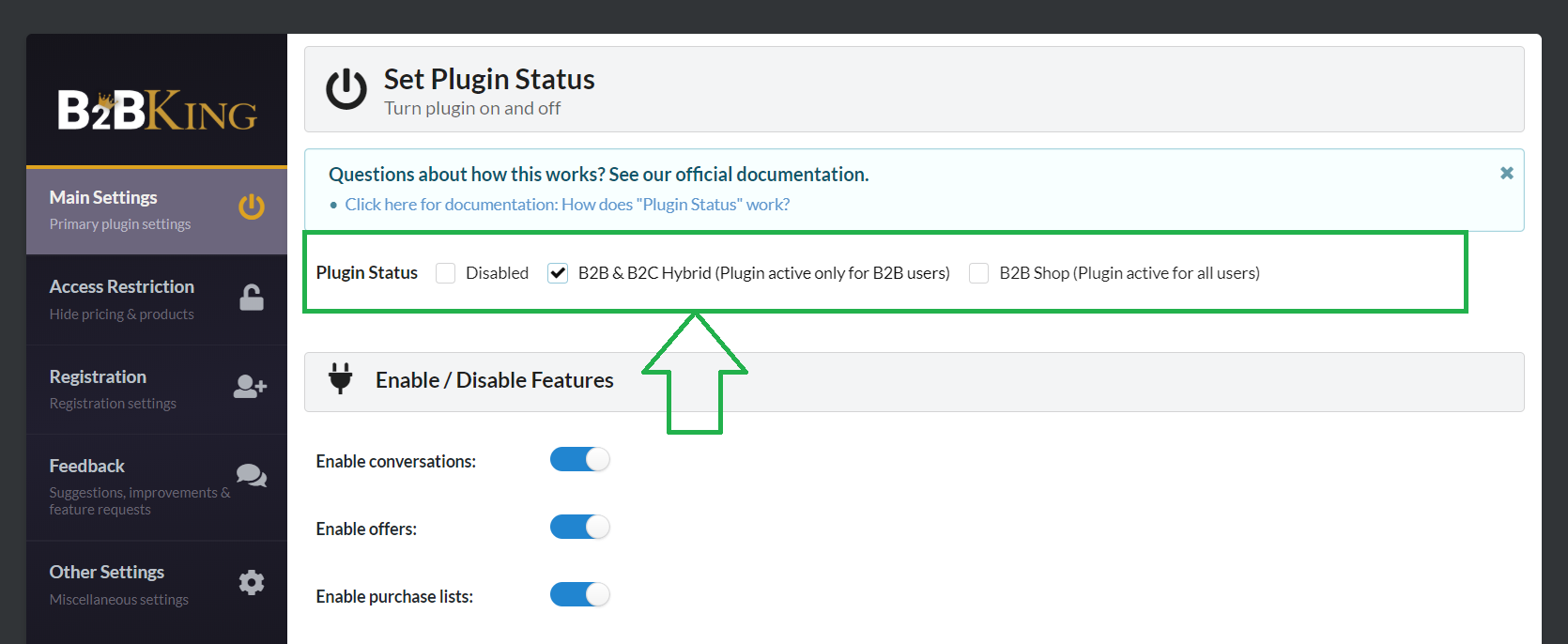The height and width of the screenshot is (644, 1568).
Task: Check the B2B Shop checkbox
Action: pos(978,273)
